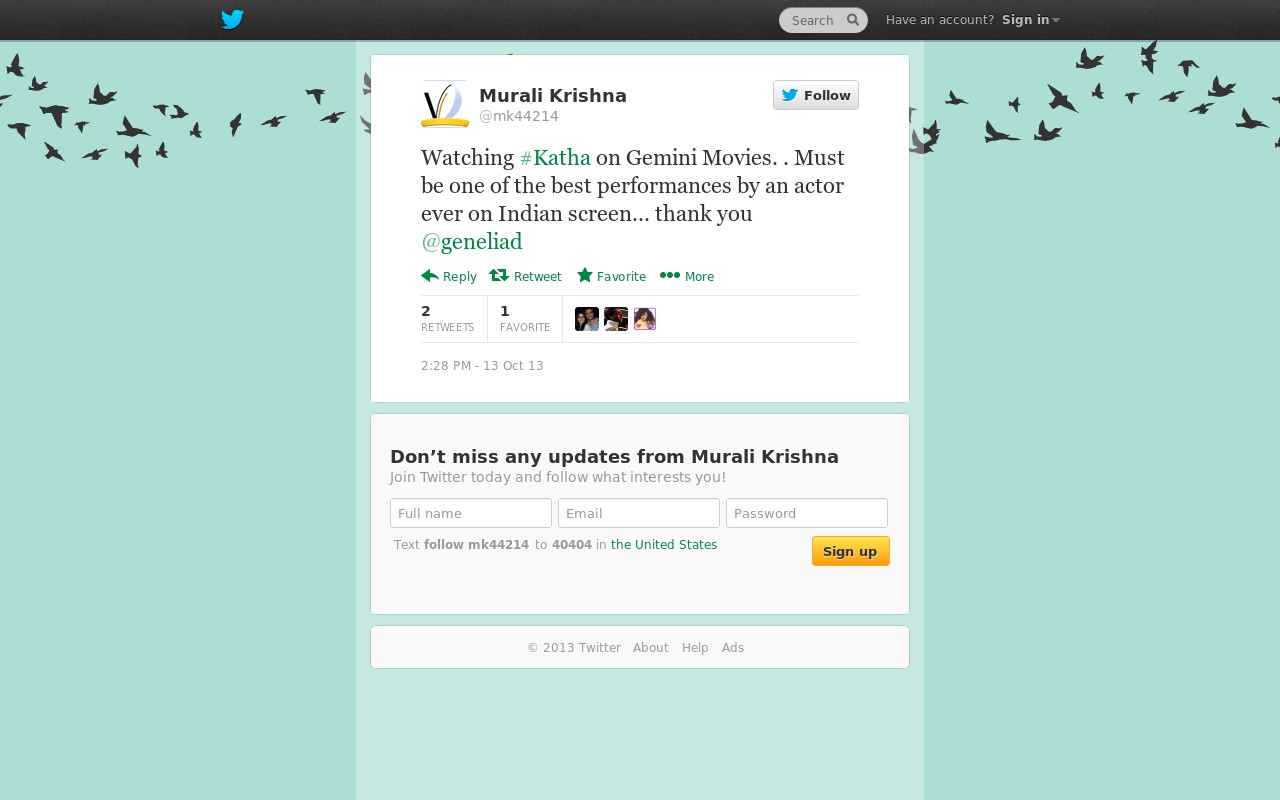This screenshot has width=1280, height=800.
Task: Click the tweet text 'Watching'
Action: 467,158
